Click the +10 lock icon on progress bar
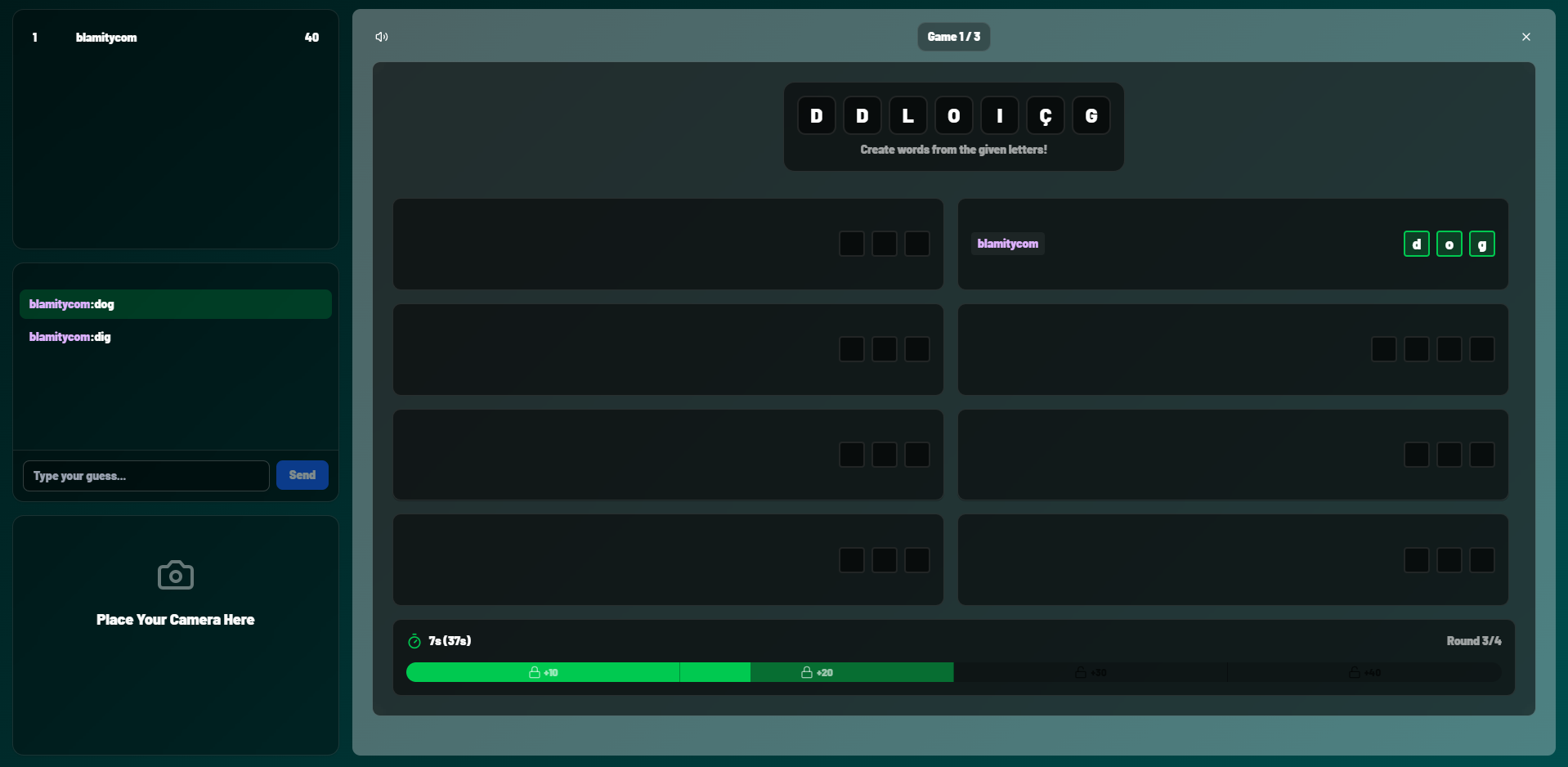Viewport: 1568px width, 767px height. point(535,672)
